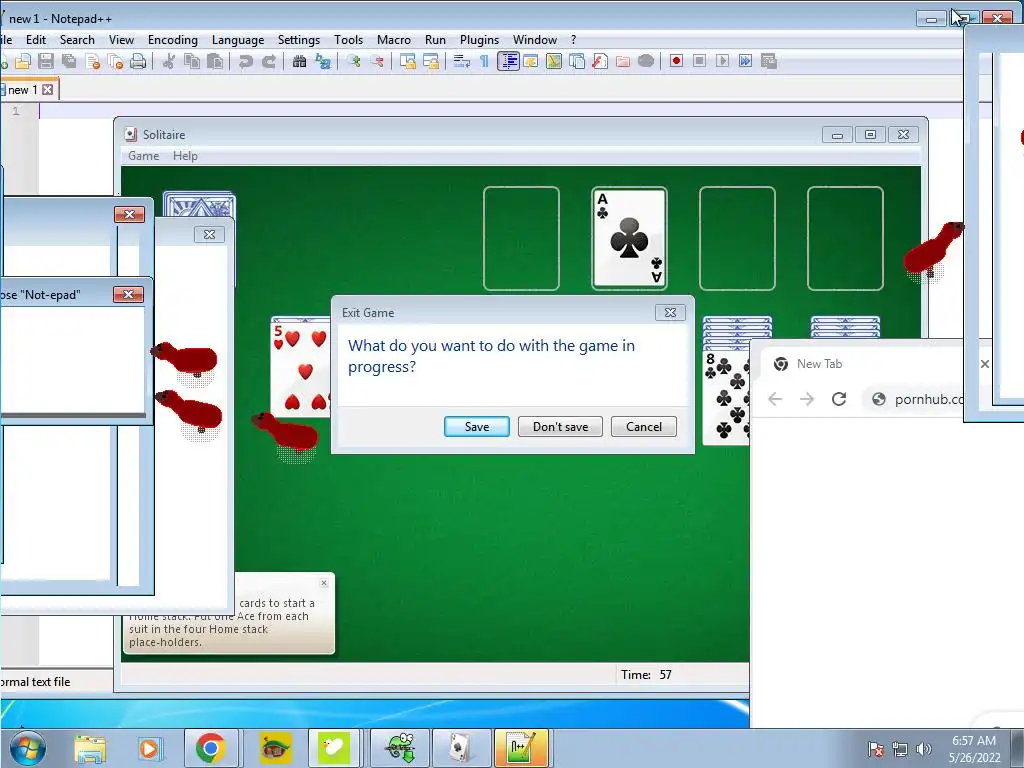Click the Undo arrow in Notepad++ toolbar
Screen dimensions: 1024x768
[246, 61]
